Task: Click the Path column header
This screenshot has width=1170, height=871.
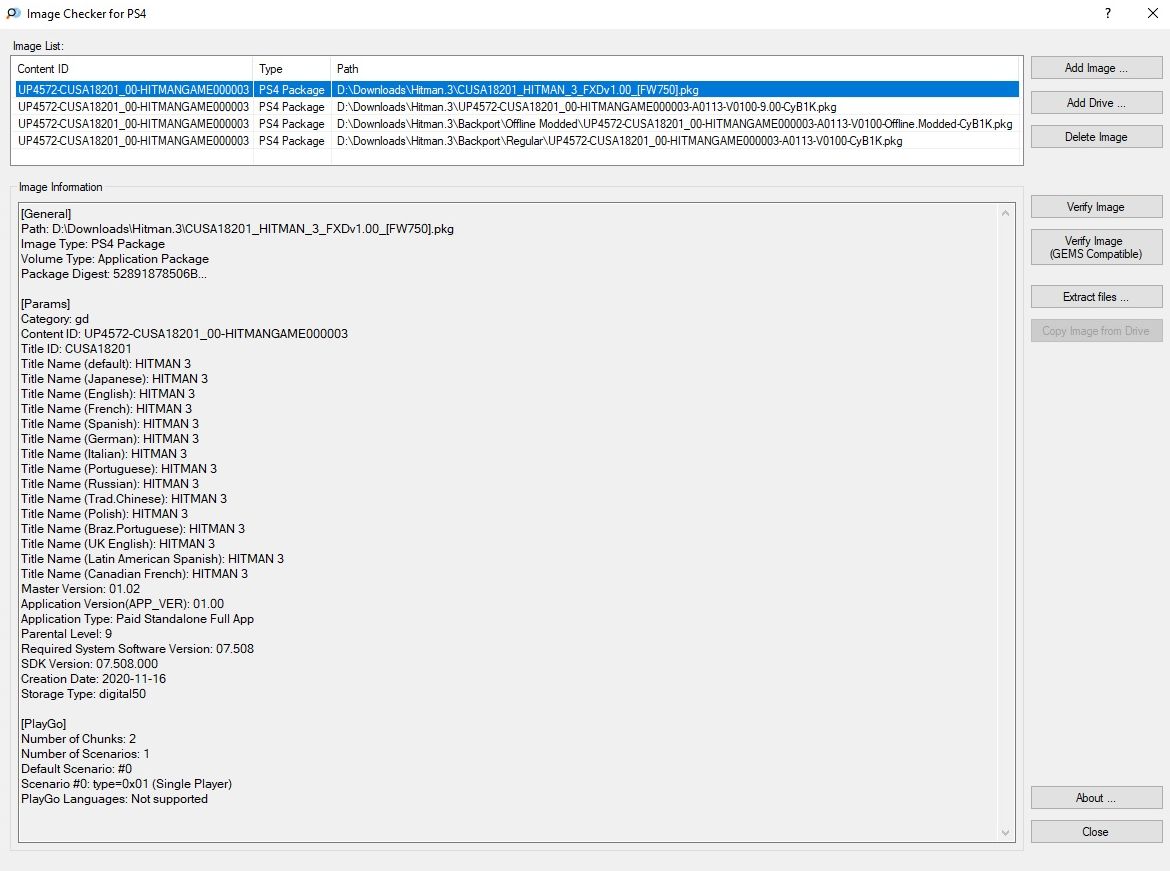Action: point(675,69)
